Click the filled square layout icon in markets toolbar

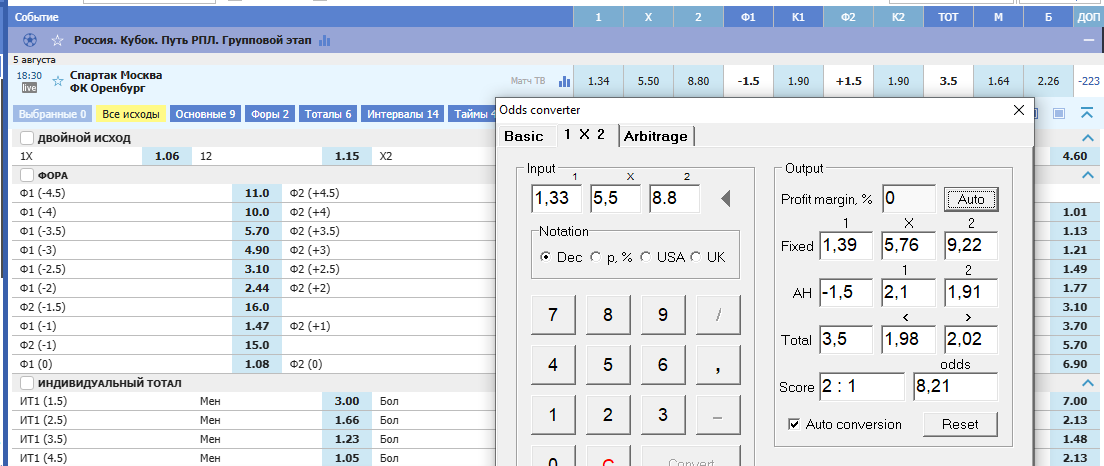coord(1060,113)
